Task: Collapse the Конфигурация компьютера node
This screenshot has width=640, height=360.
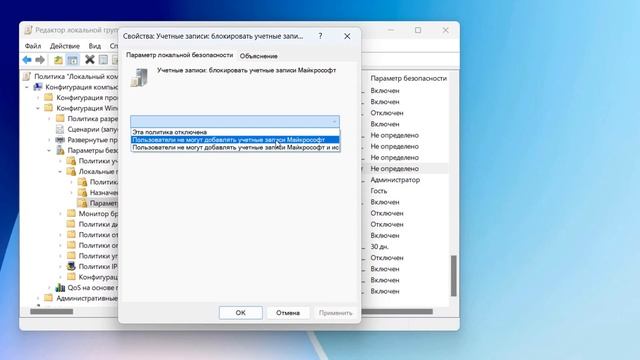Action: coord(27,87)
